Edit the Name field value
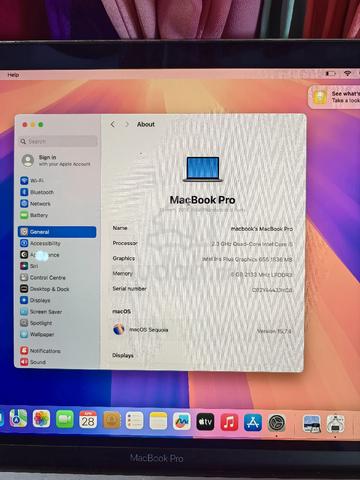The image size is (360, 480). (x=262, y=229)
